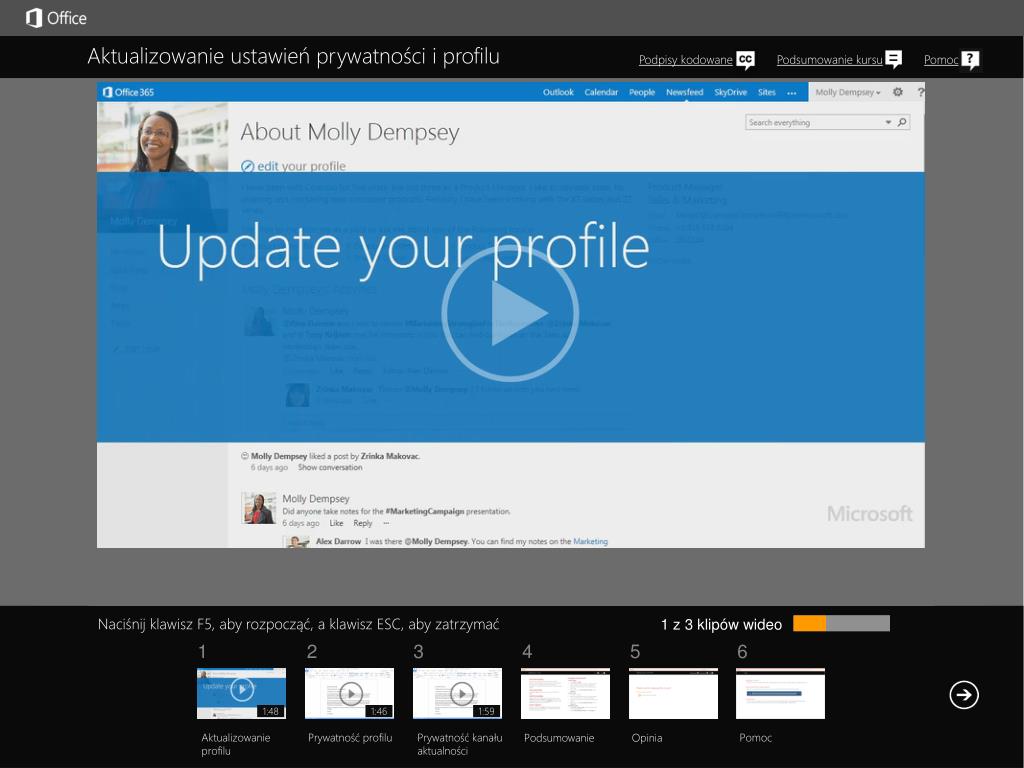
Task: Click the Podsumowanie kursu link
Action: coord(829,60)
